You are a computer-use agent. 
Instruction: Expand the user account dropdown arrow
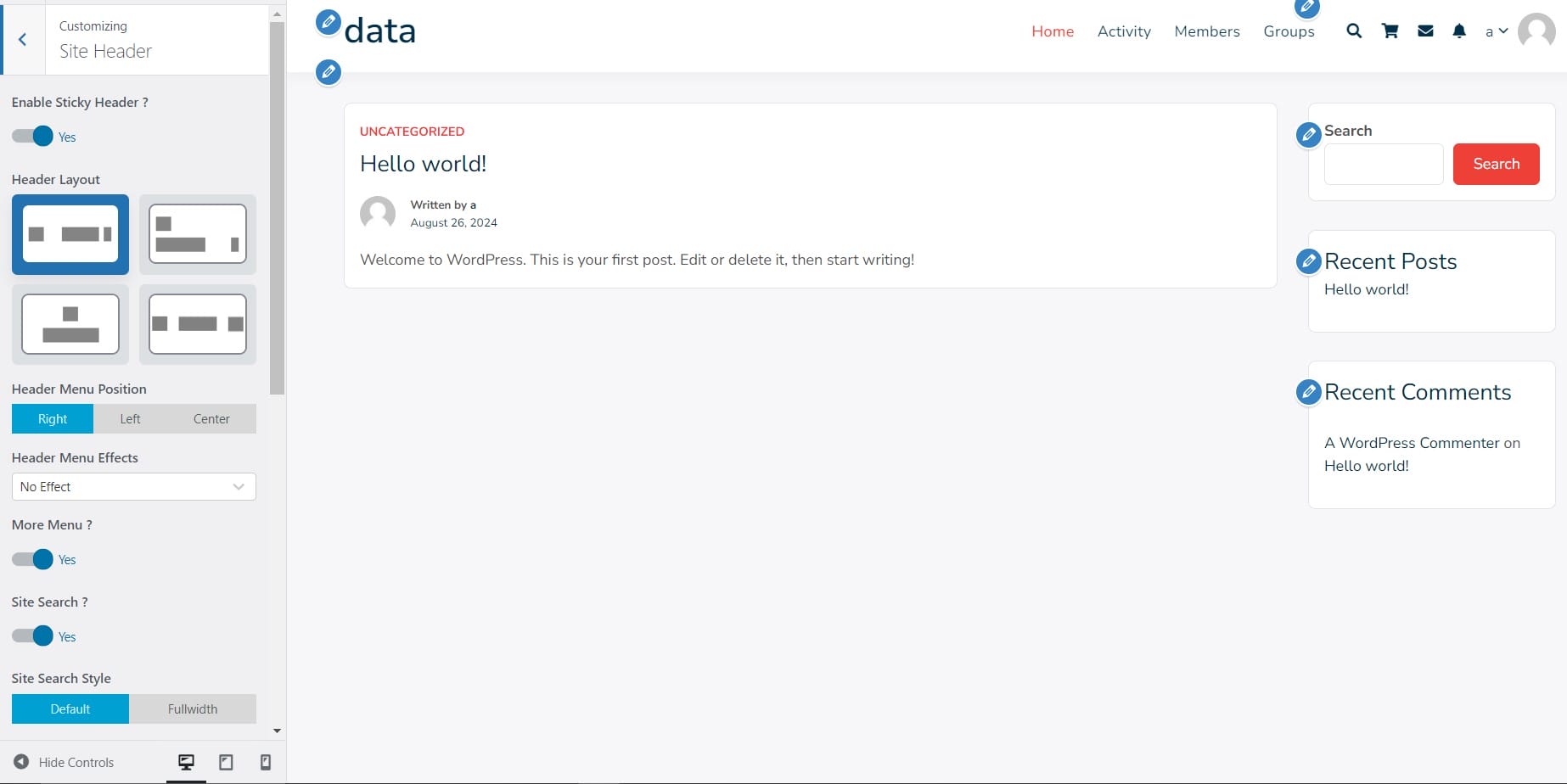1503,31
